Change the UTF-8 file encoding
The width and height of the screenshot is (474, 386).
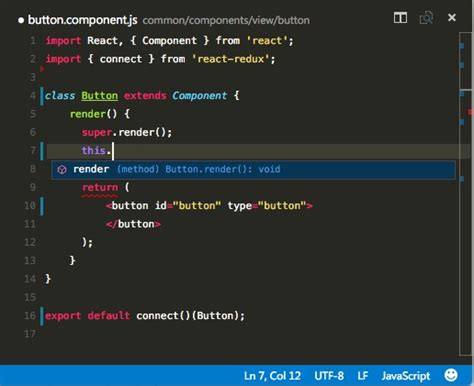[329, 376]
